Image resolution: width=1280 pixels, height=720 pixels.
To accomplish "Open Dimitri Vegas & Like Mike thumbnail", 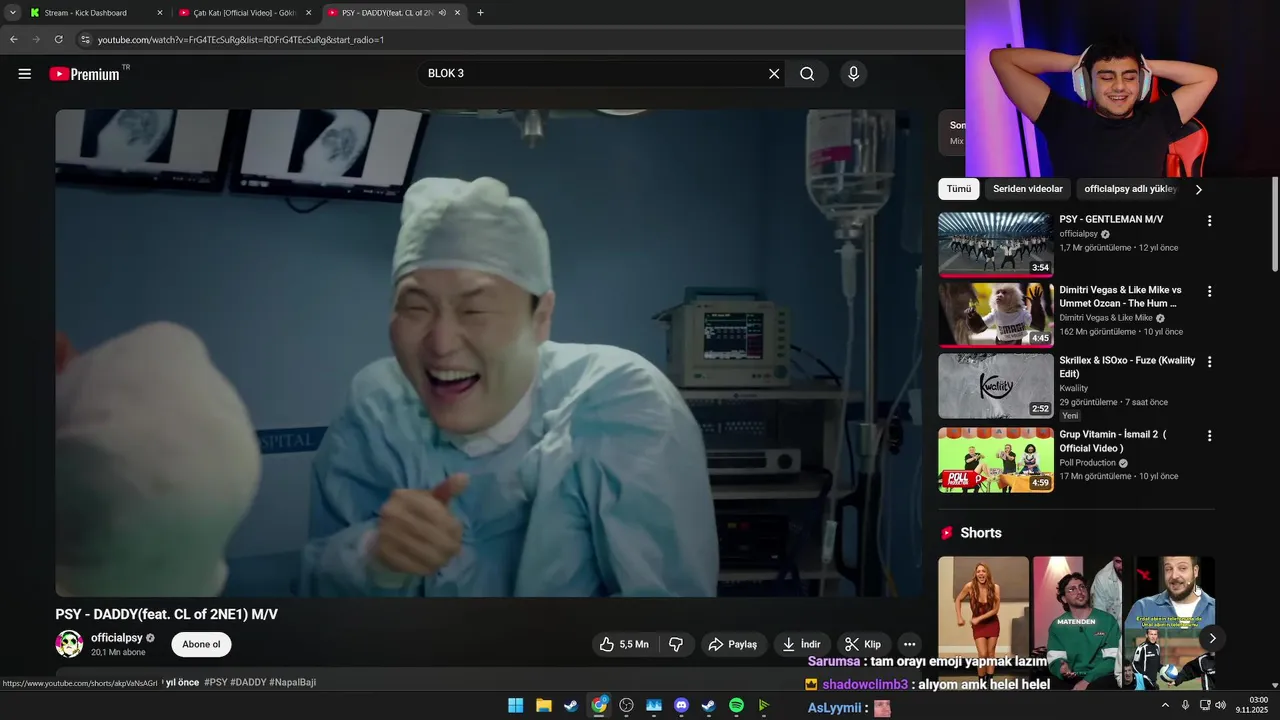I will click(x=996, y=315).
